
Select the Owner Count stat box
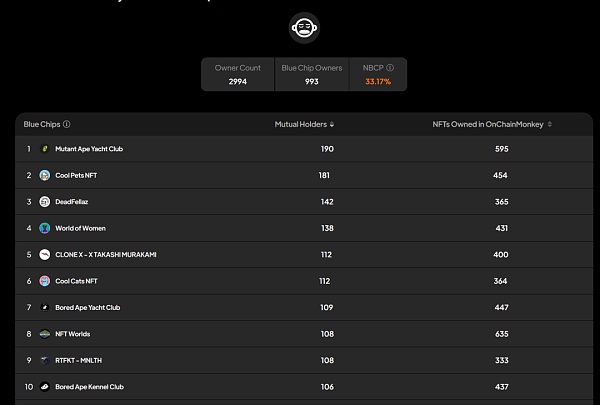(x=238, y=74)
